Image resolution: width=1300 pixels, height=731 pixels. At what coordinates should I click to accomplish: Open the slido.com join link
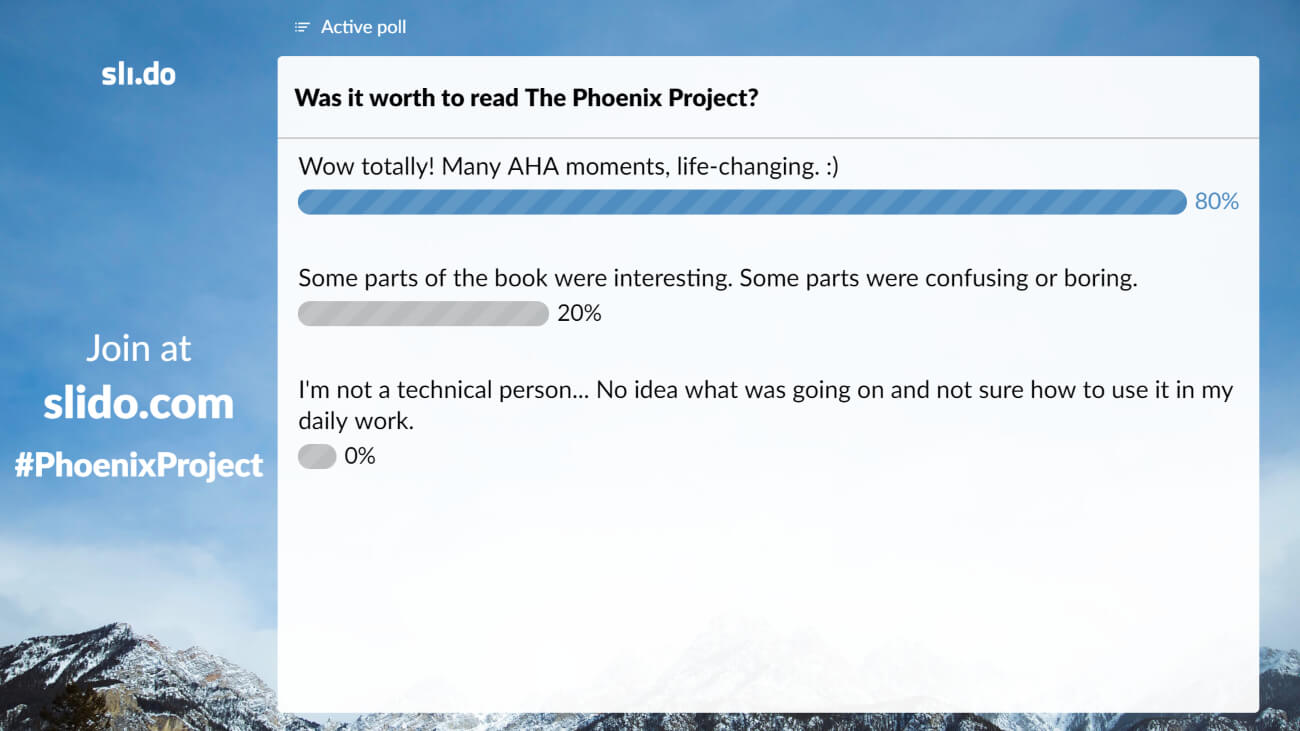click(138, 403)
